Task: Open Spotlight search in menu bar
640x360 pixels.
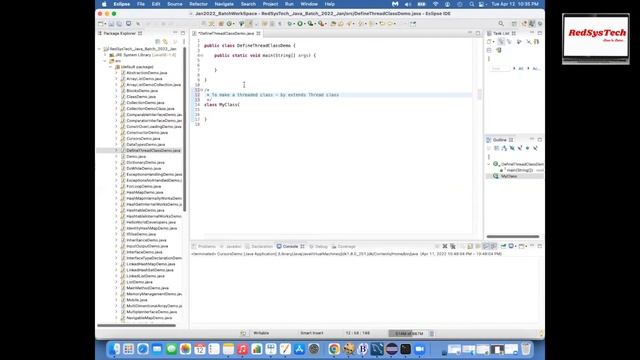Action: tap(471, 4)
